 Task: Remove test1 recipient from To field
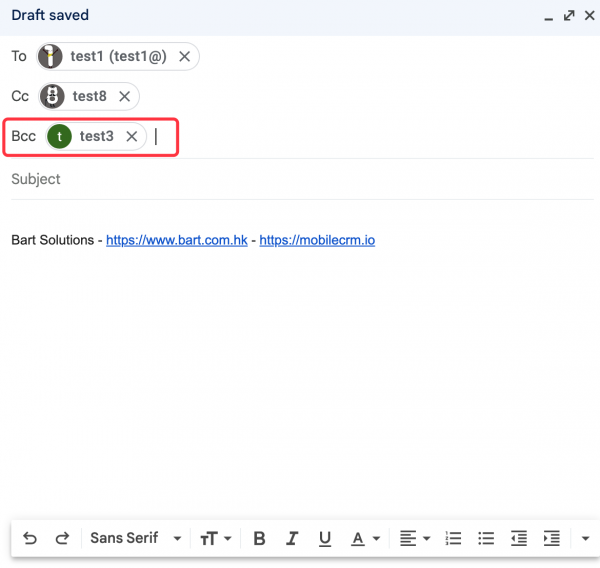(184, 57)
